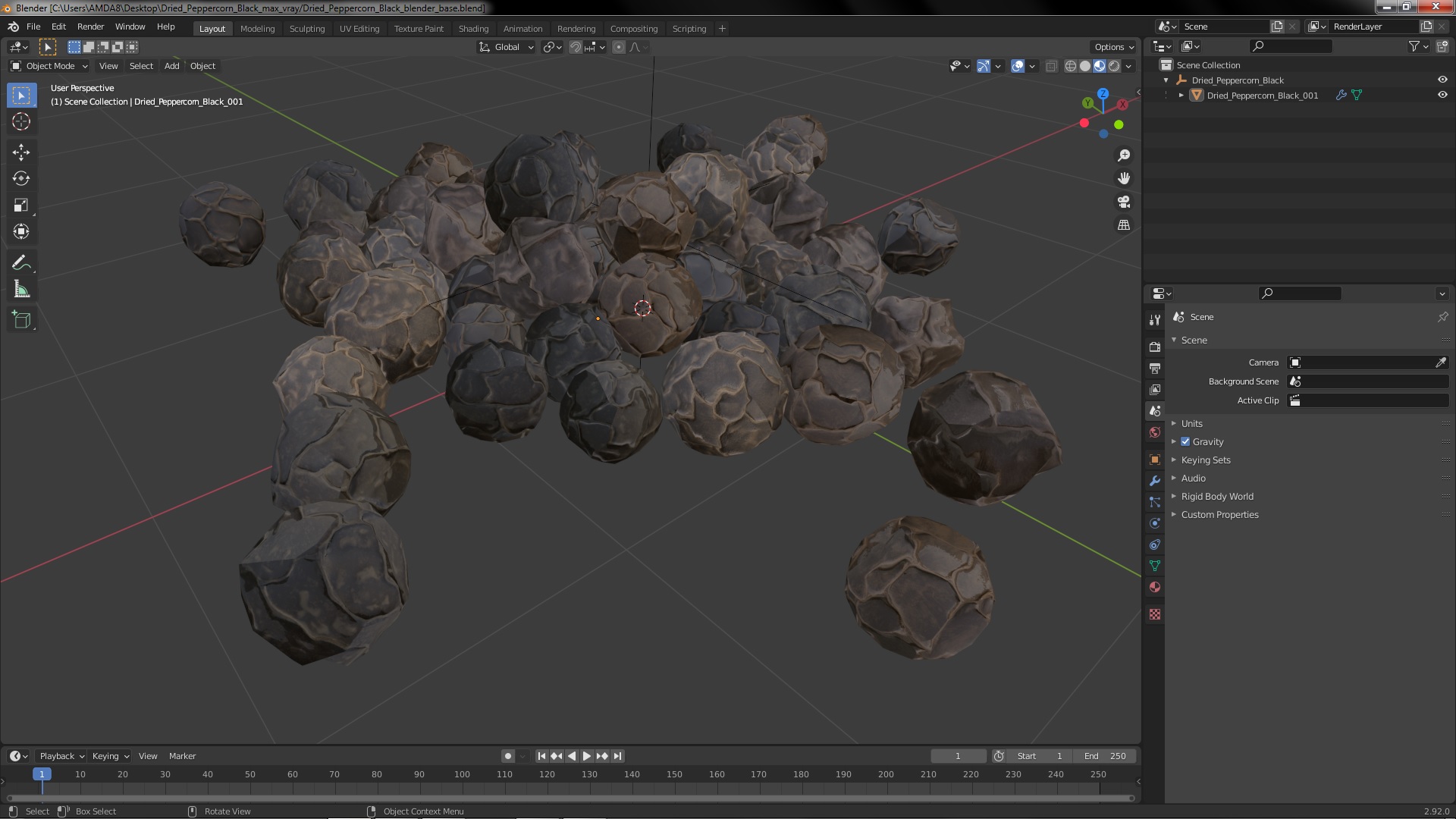This screenshot has height=819, width=1456.
Task: Open the View Layer properties tab
Action: 1155,389
